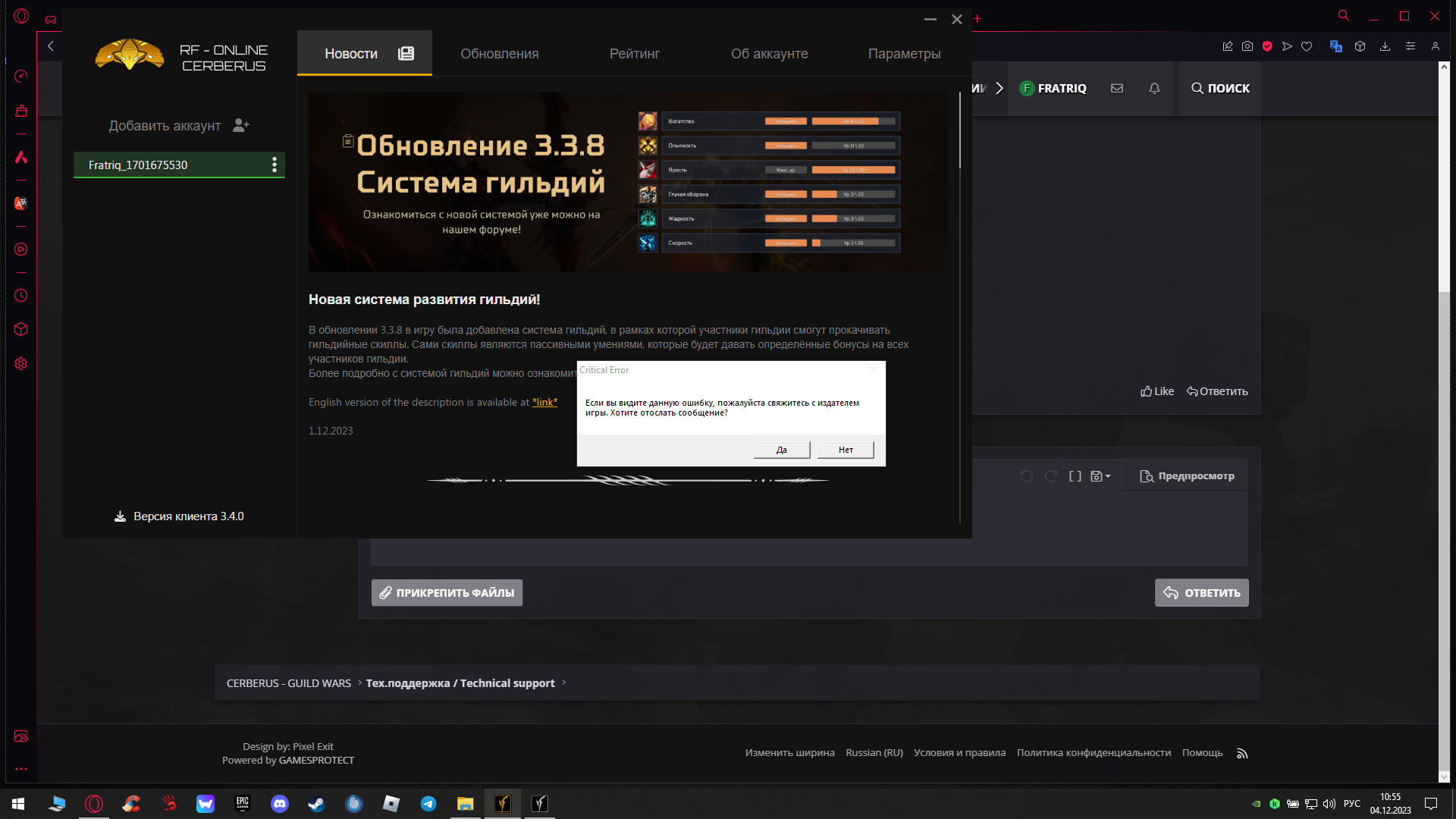The height and width of the screenshot is (819, 1456).
Task: Open sidebar three-dot setup menu
Action: pyautogui.click(x=21, y=769)
